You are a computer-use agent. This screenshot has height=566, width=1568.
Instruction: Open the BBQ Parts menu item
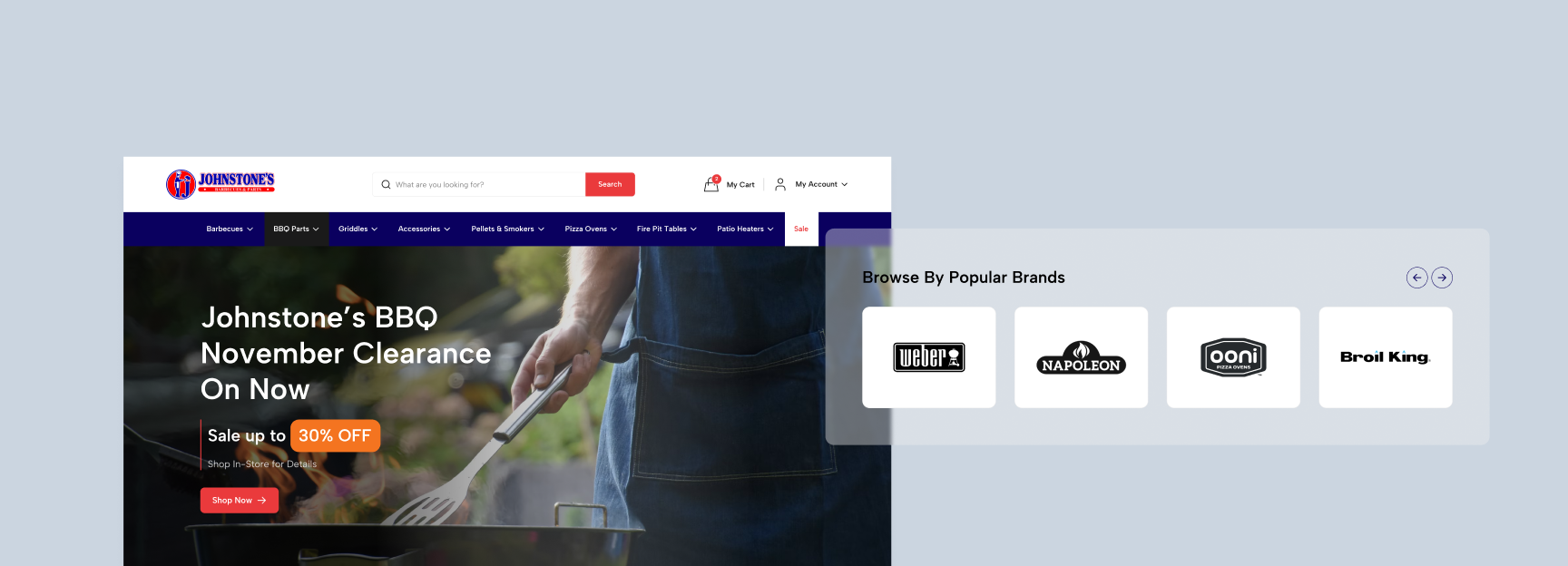click(296, 229)
